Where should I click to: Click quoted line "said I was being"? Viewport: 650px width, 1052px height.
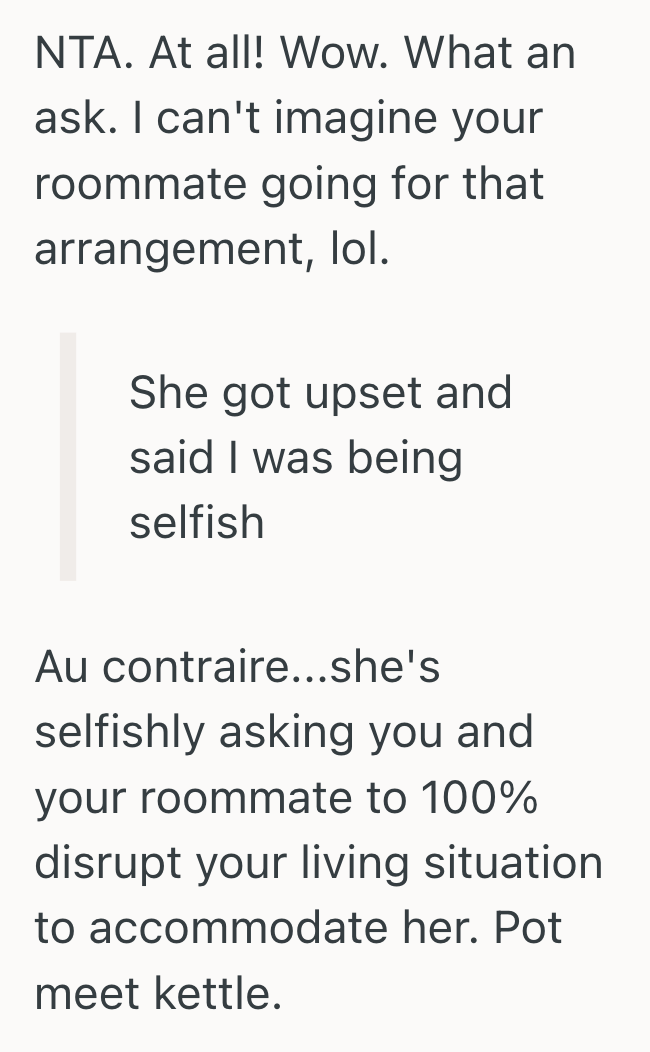pyautogui.click(x=296, y=458)
